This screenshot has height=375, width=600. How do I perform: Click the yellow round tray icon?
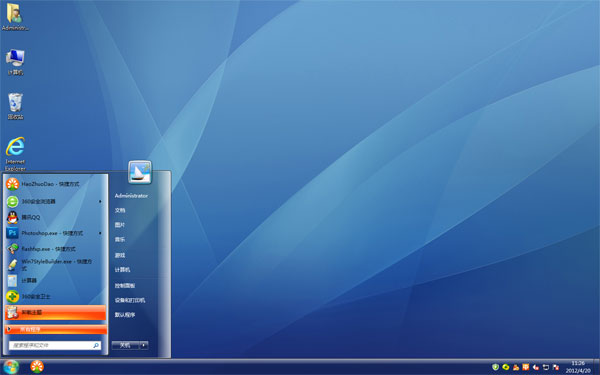[x=505, y=367]
